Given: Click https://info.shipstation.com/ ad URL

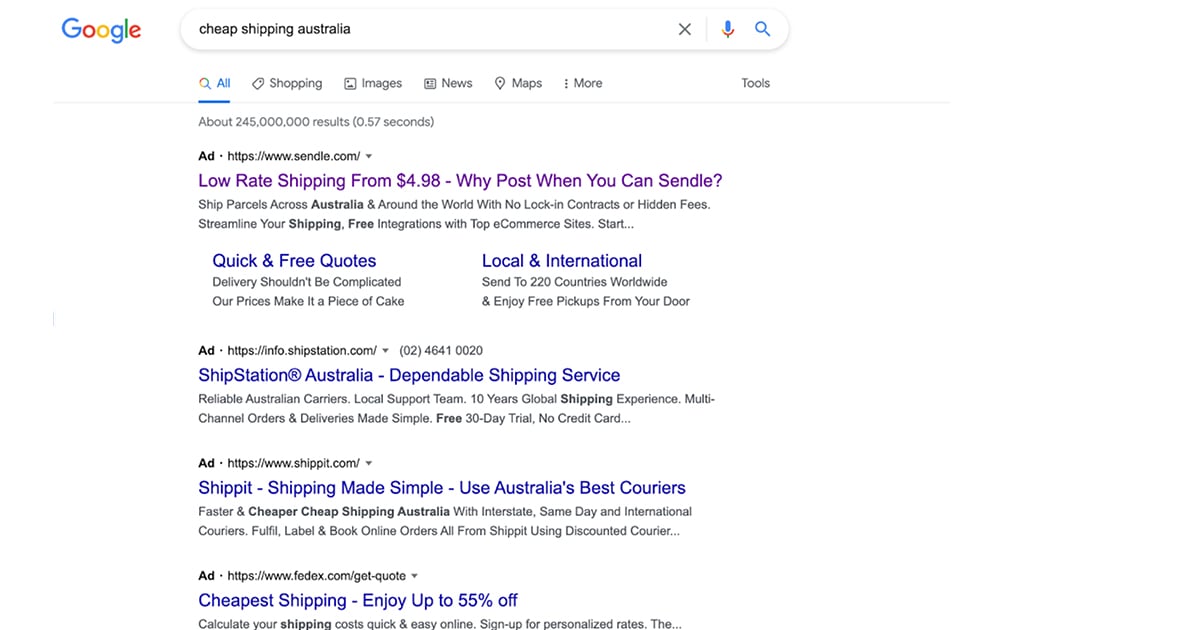Looking at the screenshot, I should click(x=302, y=351).
